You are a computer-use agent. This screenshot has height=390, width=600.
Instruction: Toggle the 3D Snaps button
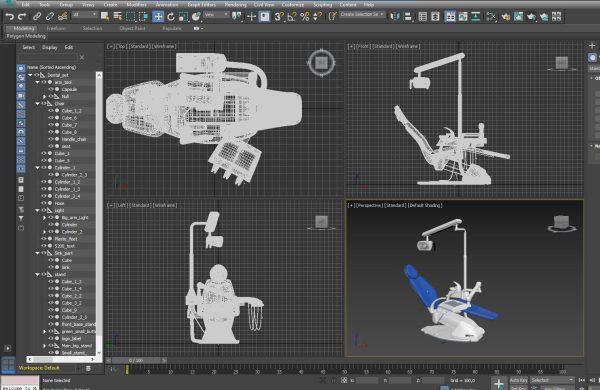pyautogui.click(x=279, y=16)
